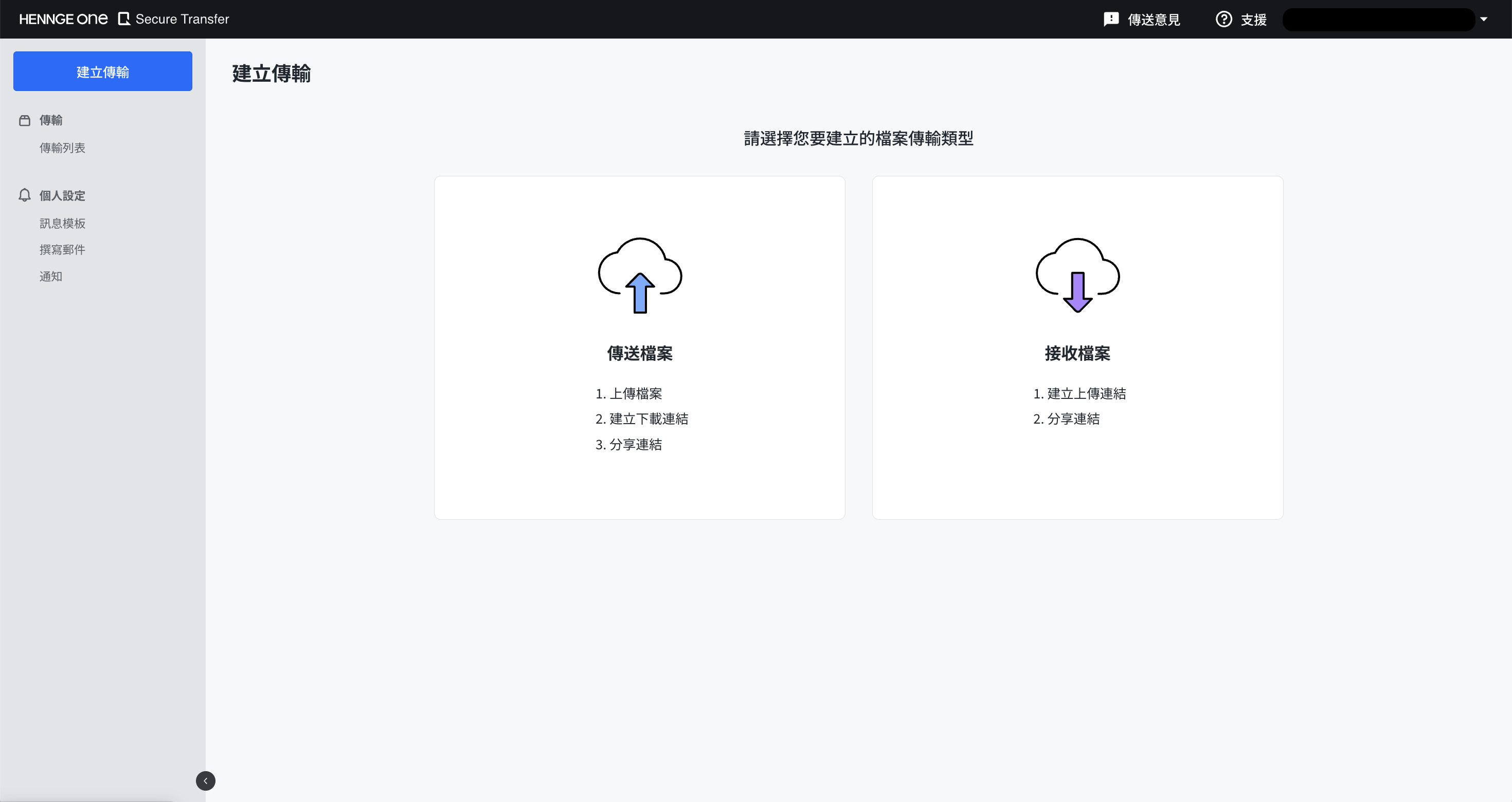Click step text '2. 建立下載連結'

[x=641, y=419]
